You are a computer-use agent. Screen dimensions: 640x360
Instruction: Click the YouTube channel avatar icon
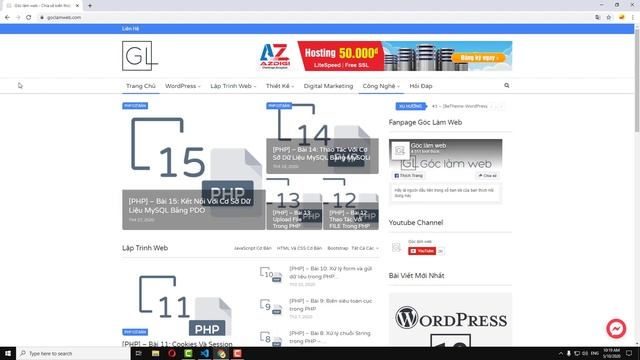396,247
